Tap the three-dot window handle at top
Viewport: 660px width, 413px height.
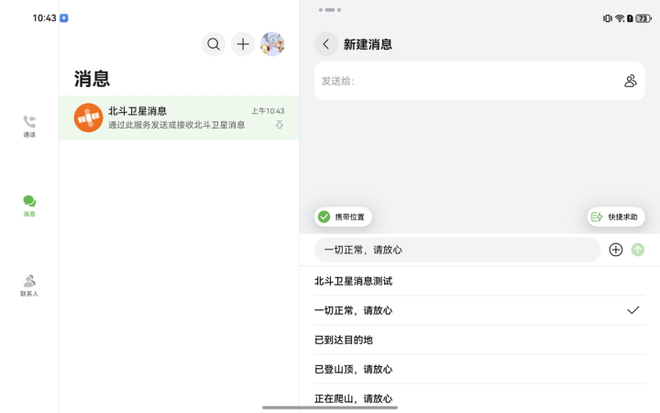pyautogui.click(x=330, y=10)
